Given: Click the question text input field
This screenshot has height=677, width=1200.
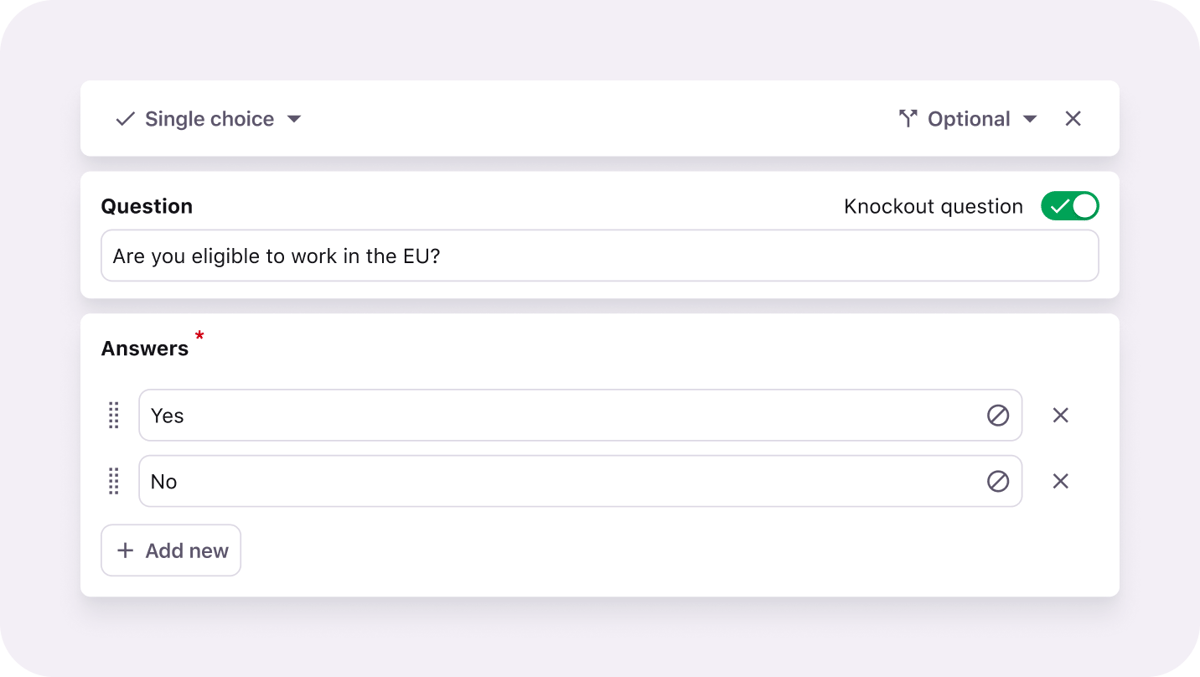Looking at the screenshot, I should [600, 255].
